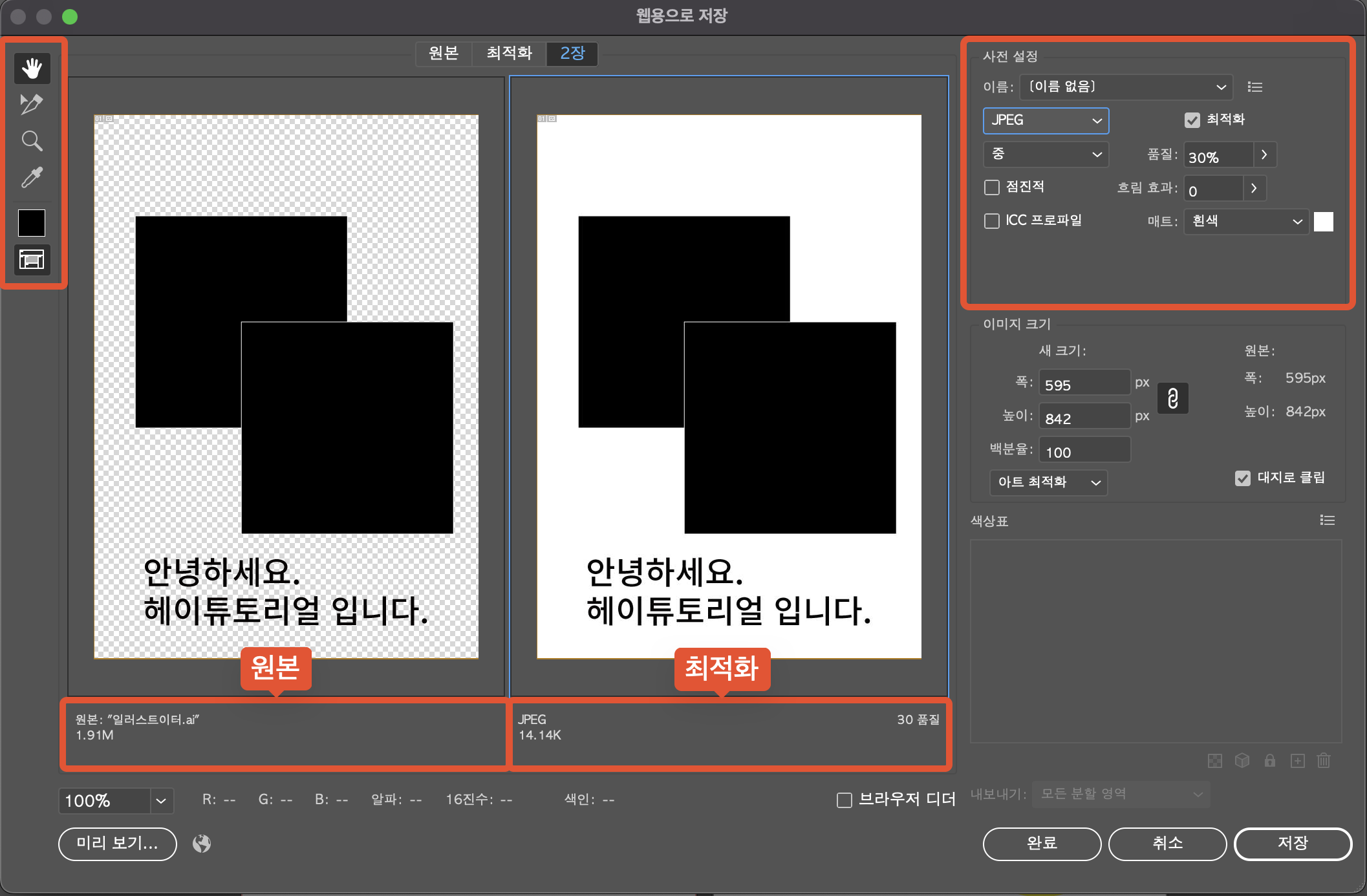
Task: Switch to the 최적화 tab
Action: (509, 53)
